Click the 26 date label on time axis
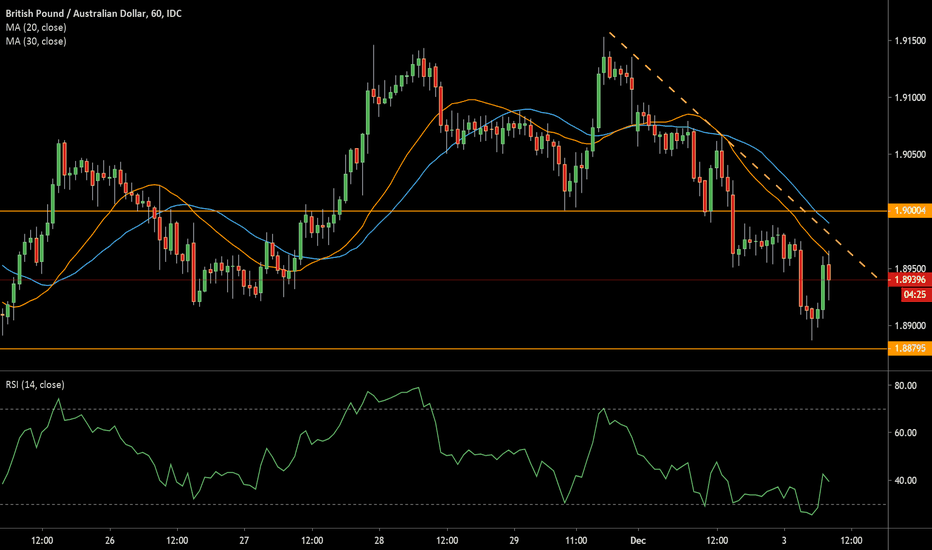932x550 pixels. (109, 540)
